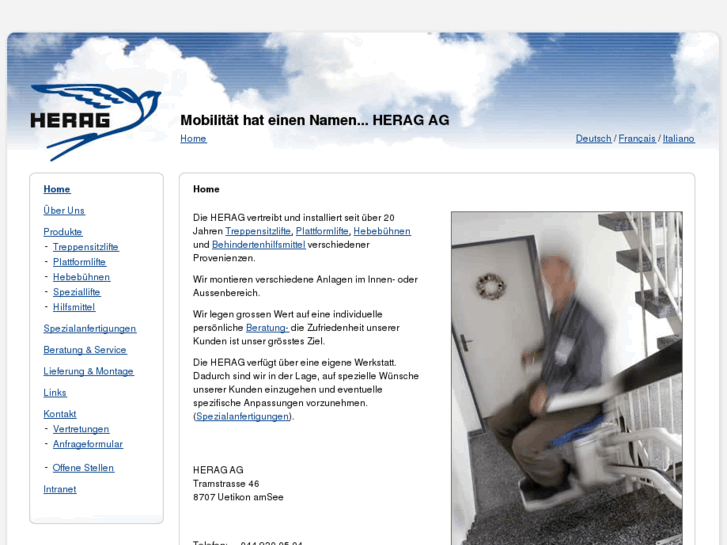
Task: Open Hilfsmittel sidebar entry
Action: pyautogui.click(x=74, y=307)
